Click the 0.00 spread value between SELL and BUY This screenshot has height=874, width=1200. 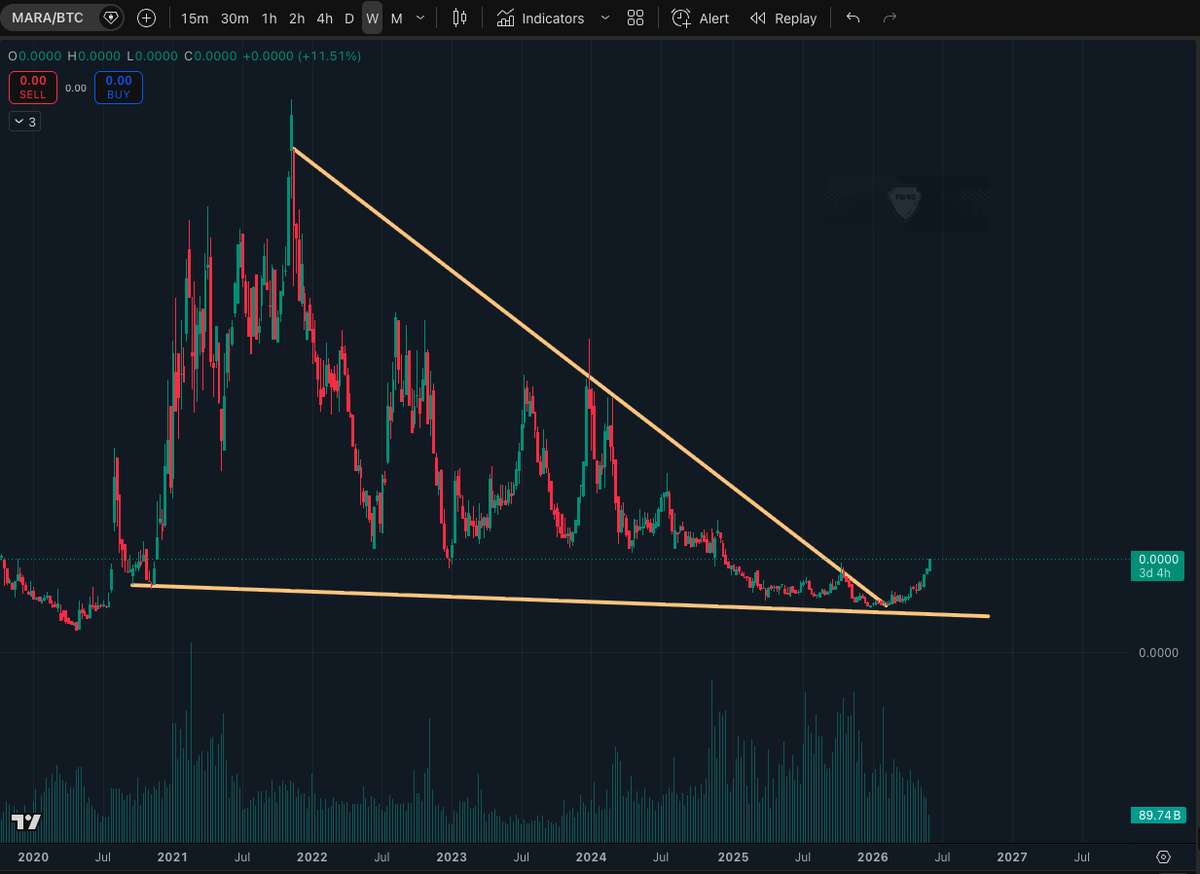coord(76,88)
